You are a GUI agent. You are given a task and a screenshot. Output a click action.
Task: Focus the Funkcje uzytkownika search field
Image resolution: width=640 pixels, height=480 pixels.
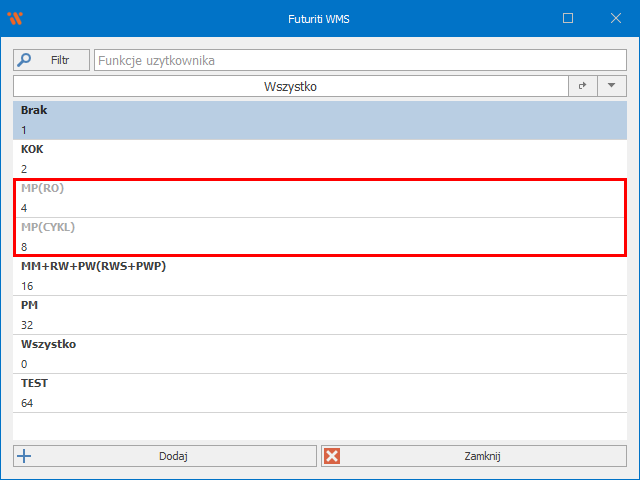point(360,60)
